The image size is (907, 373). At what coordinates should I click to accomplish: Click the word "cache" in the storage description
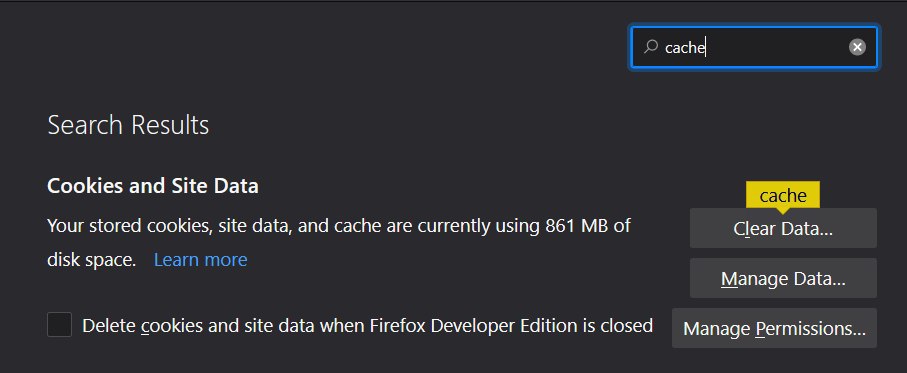(x=360, y=226)
